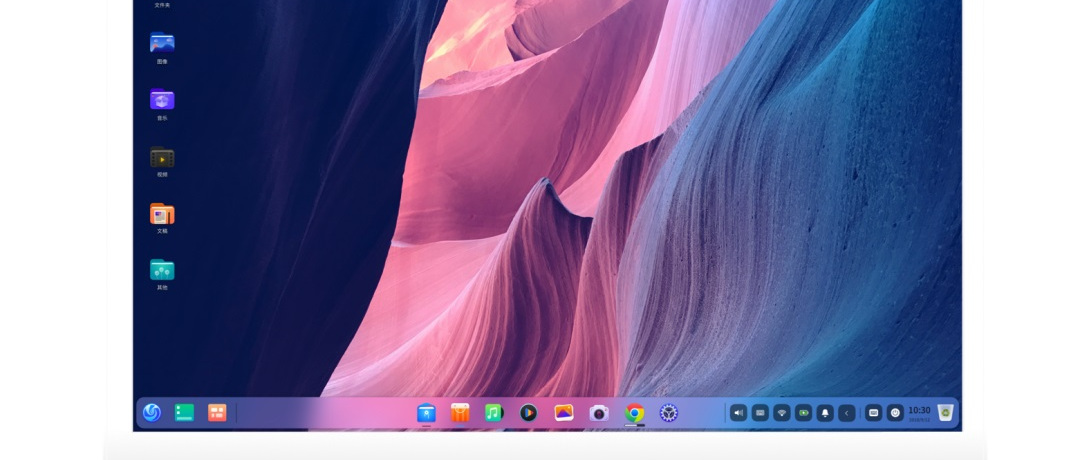Image resolution: width=1080 pixels, height=460 pixels.
Task: Collapse tray with the left chevron
Action: 847,413
